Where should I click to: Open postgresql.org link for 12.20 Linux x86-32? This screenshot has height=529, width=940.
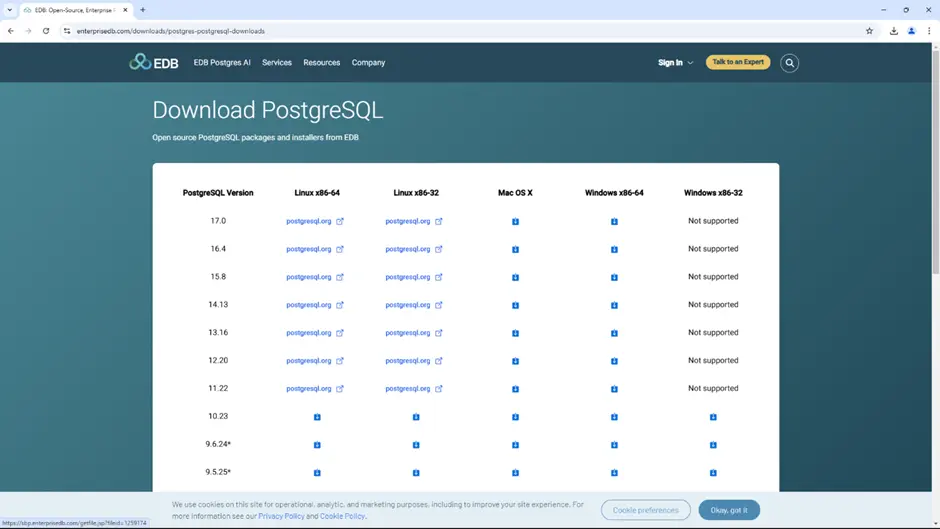coord(414,360)
